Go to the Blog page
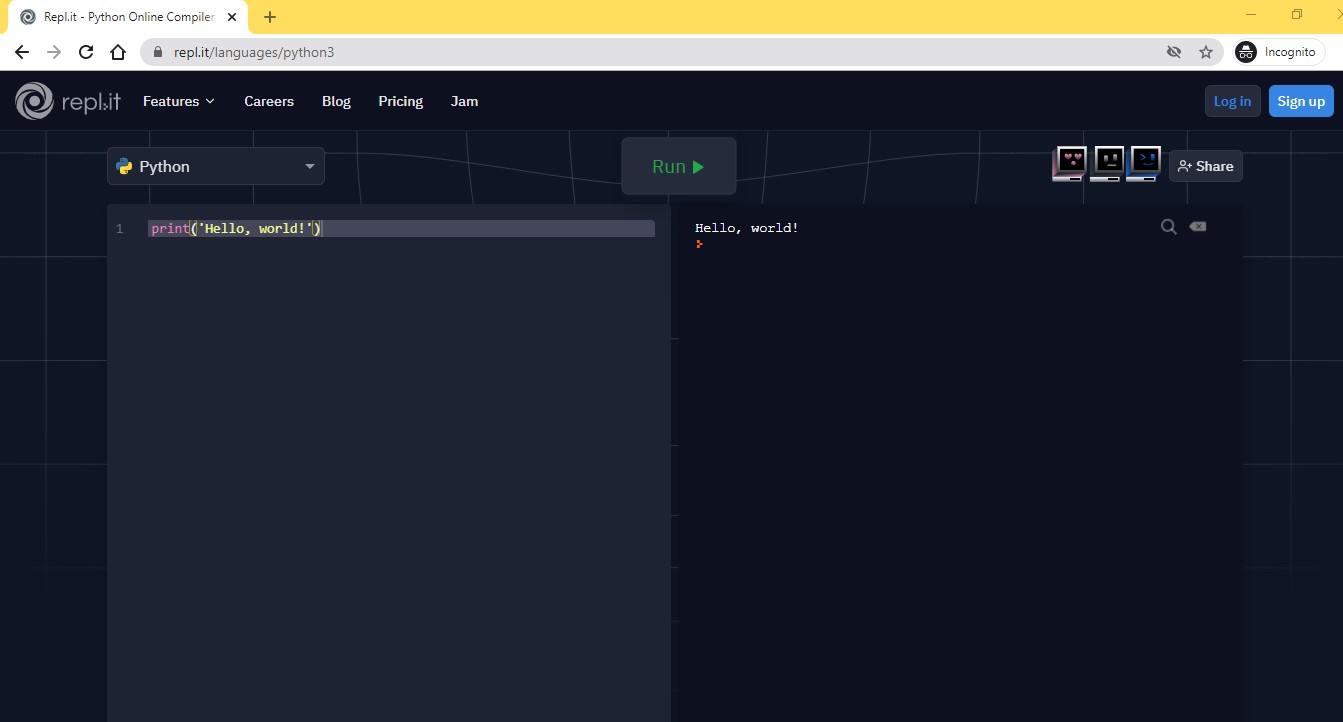1343x722 pixels. pyautogui.click(x=336, y=101)
